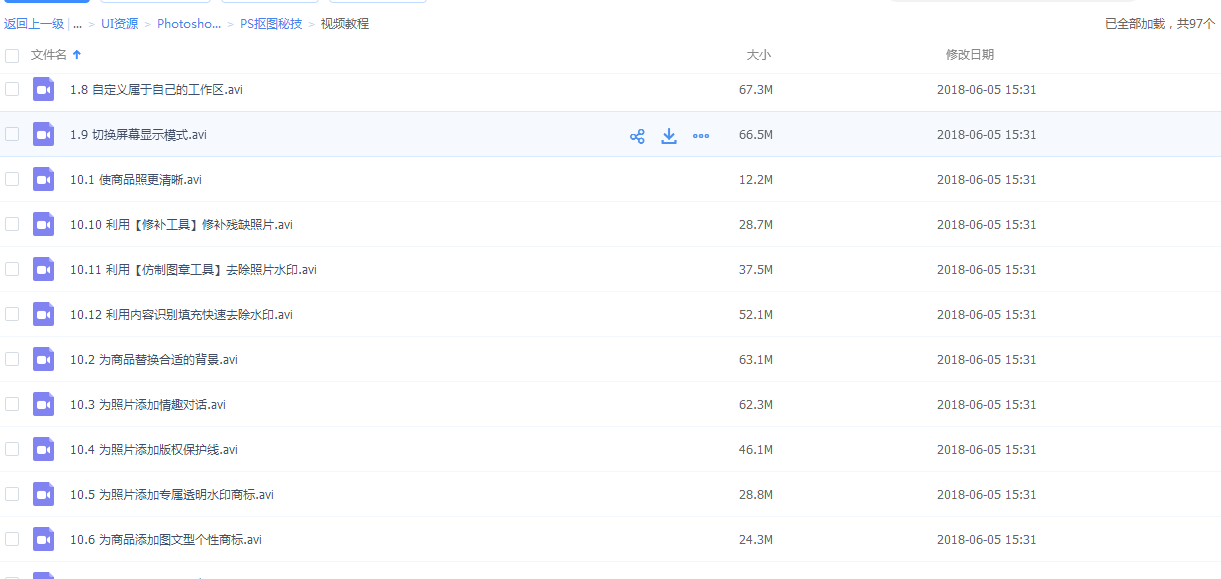Click video icon of 10.6 图文型个性商标 file
The height and width of the screenshot is (579, 1221).
click(43, 540)
